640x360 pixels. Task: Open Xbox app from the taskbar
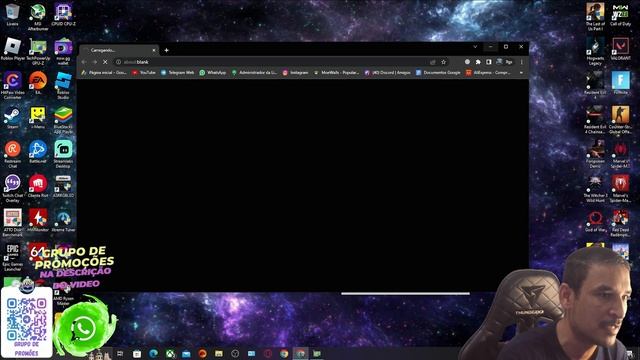[x=170, y=353]
